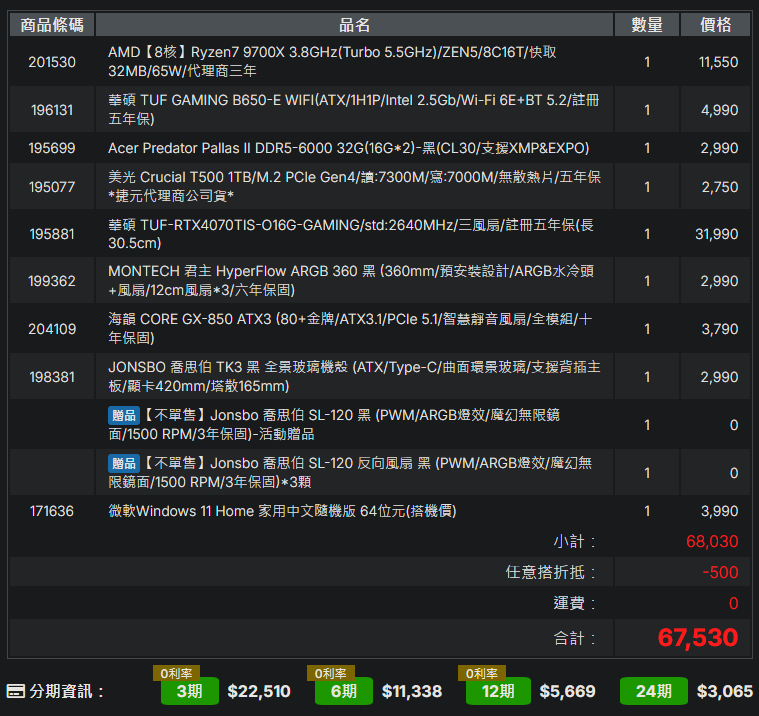Click the 任意搭折抵 label
The image size is (759, 716).
click(550, 572)
